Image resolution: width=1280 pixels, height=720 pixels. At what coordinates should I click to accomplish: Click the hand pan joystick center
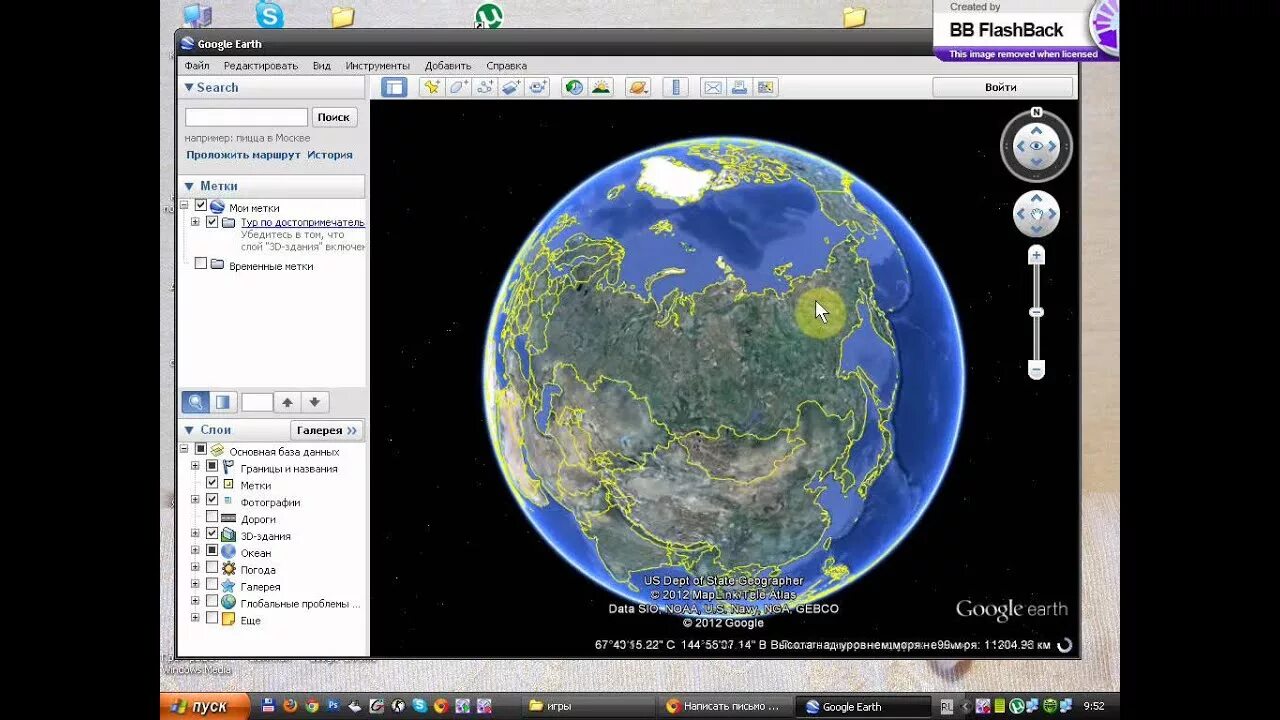(x=1036, y=213)
